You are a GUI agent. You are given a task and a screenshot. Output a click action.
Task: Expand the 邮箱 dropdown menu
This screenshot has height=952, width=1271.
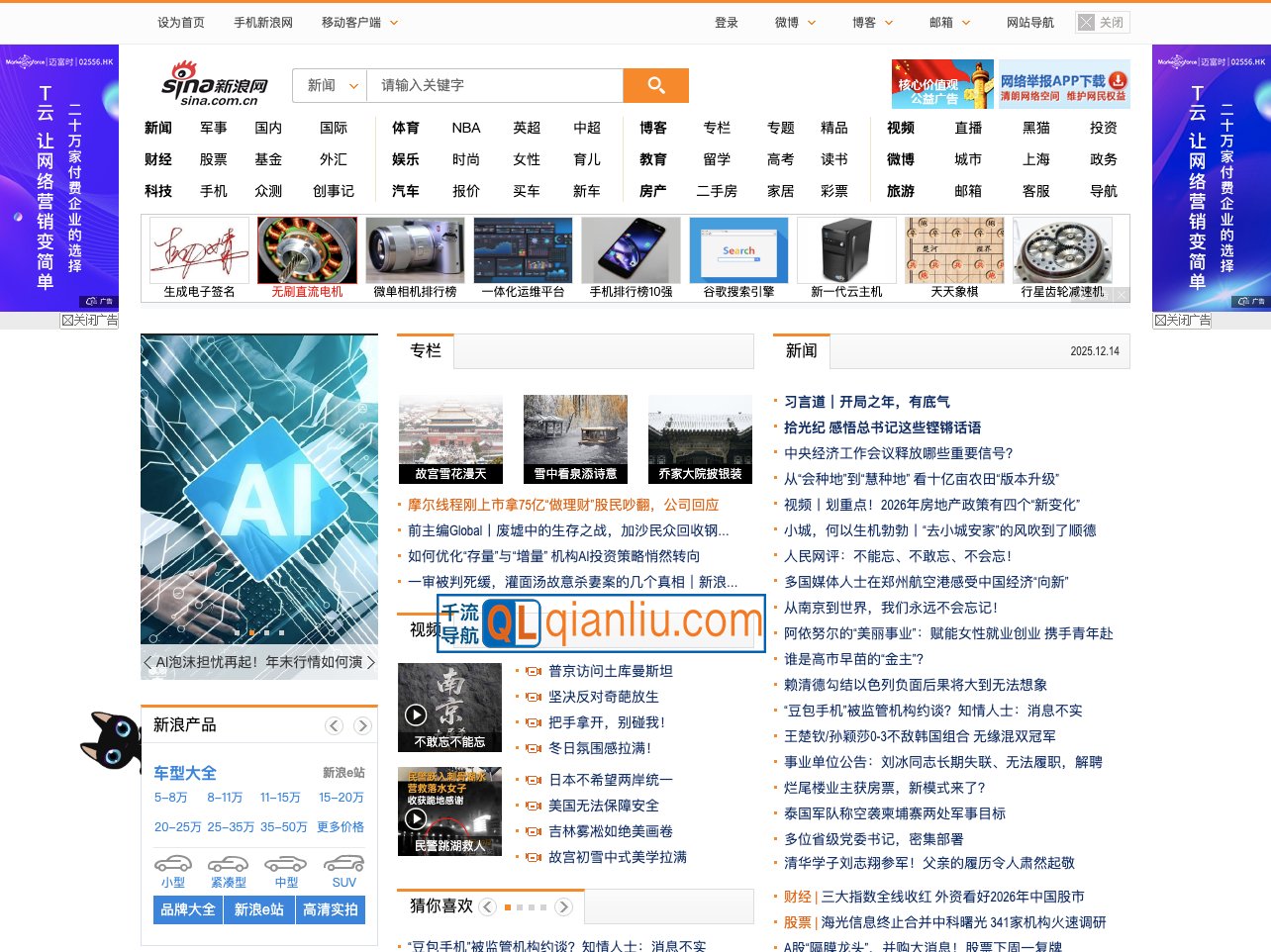coord(947,22)
